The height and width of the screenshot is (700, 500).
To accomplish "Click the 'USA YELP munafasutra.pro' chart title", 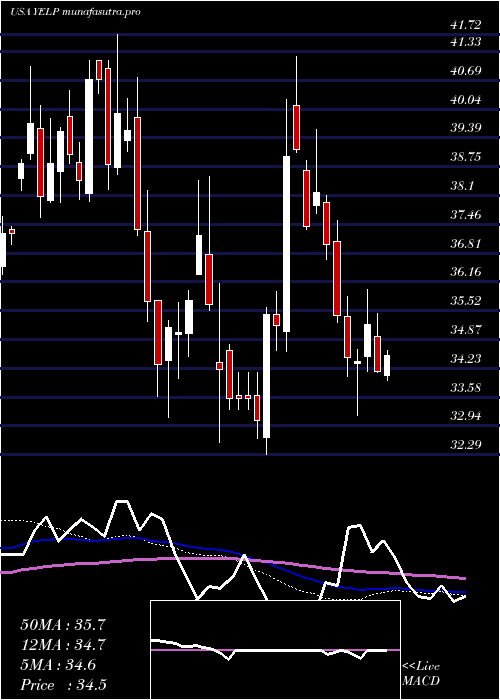I will [x=75, y=12].
